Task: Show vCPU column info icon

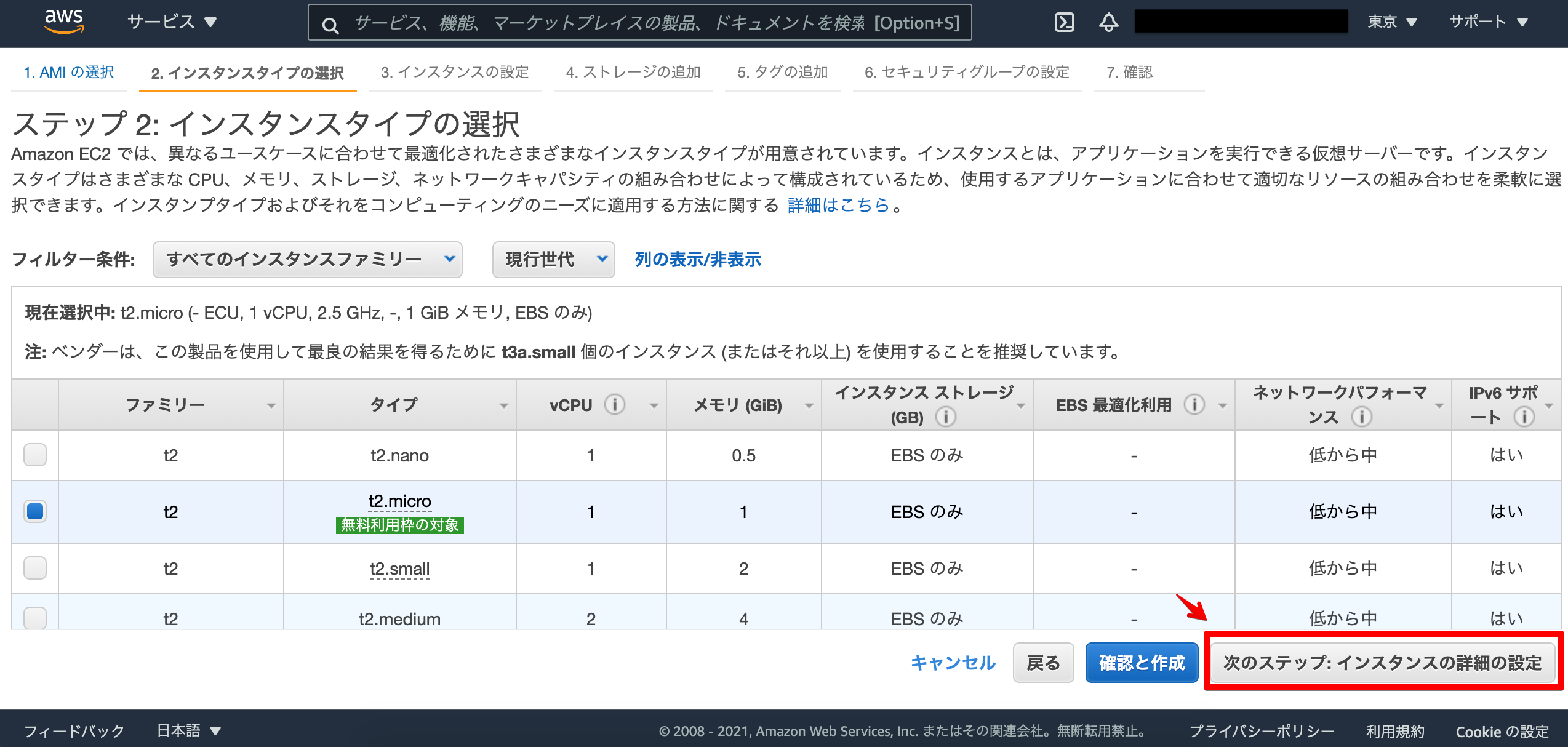Action: point(615,404)
